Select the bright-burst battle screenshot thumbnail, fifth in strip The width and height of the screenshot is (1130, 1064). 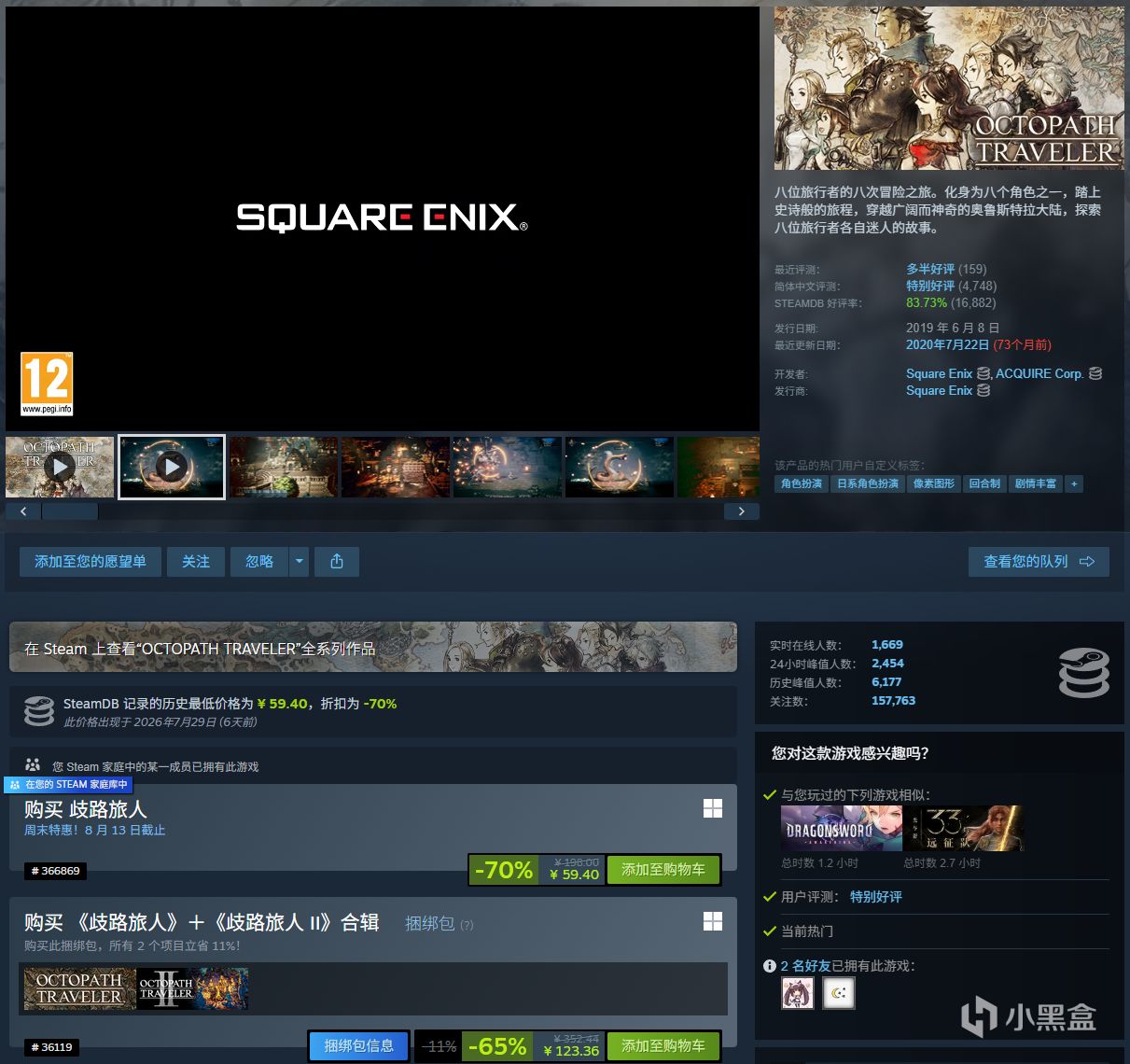pyautogui.click(x=508, y=467)
